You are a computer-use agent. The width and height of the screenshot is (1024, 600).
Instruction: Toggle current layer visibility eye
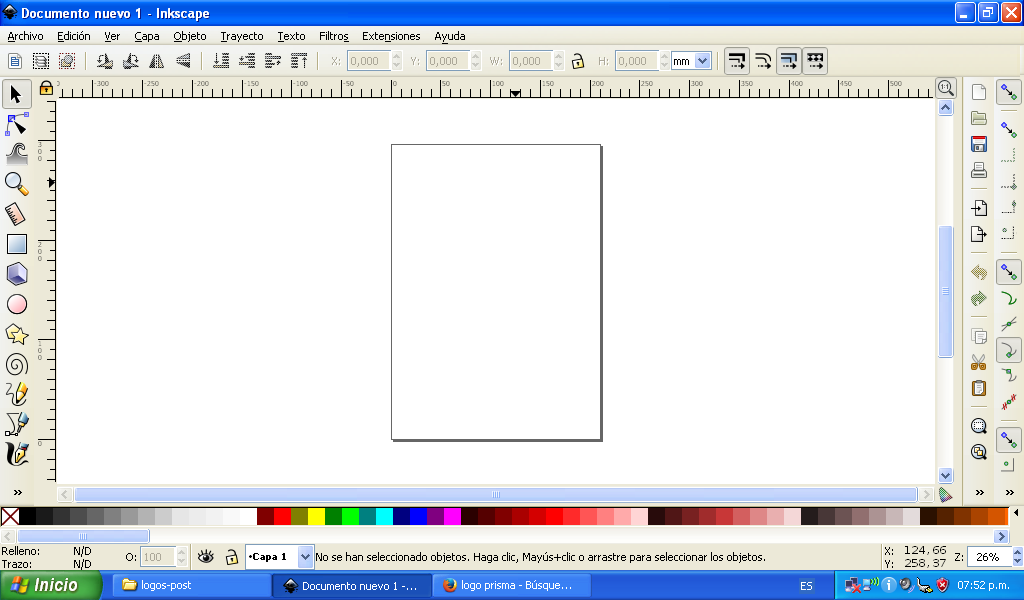(206, 557)
